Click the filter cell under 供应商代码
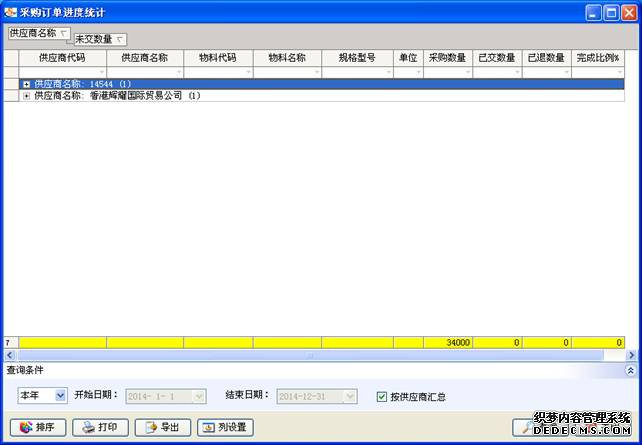The width and height of the screenshot is (642, 445). 62,72
